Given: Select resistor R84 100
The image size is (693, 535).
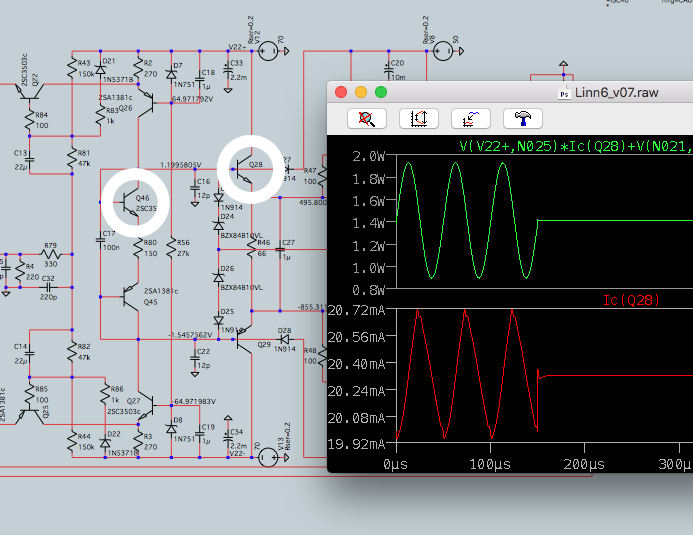Looking at the screenshot, I should coord(30,120).
